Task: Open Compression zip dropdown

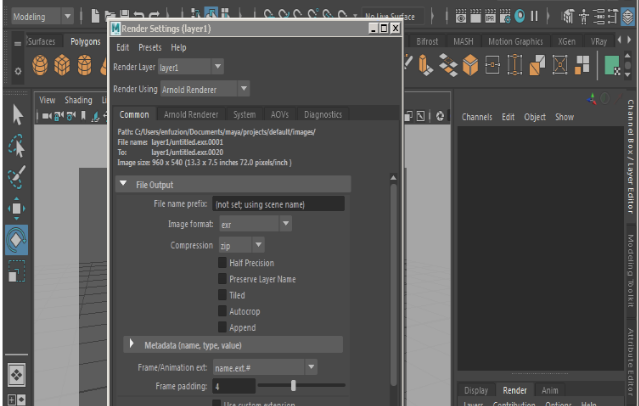Action: 242,245
